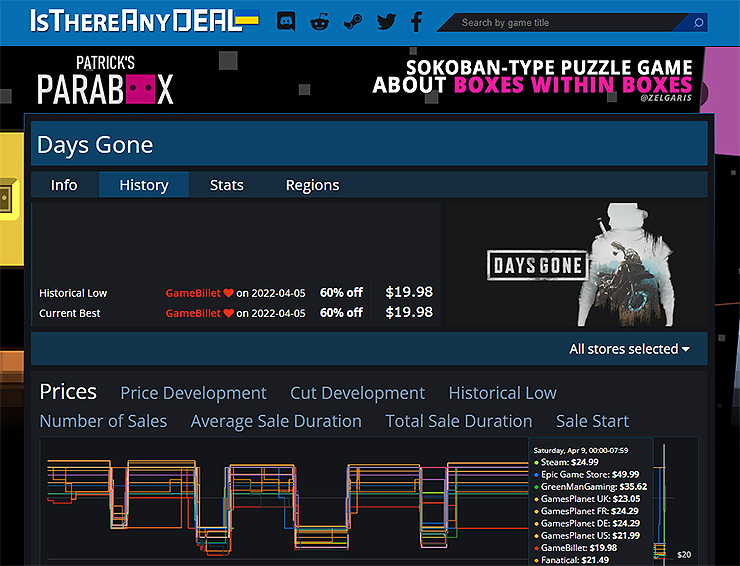Select the Prices chart view

(68, 392)
